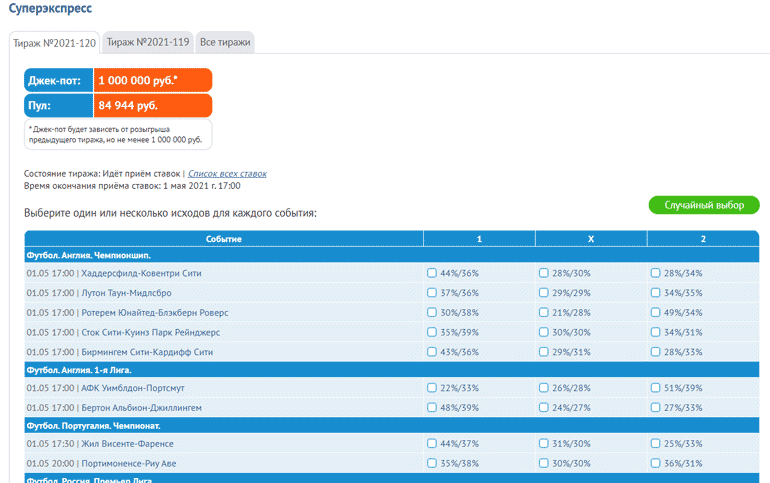Open the Список всех ставок link
Screen dimensions: 770x483
(x=227, y=173)
